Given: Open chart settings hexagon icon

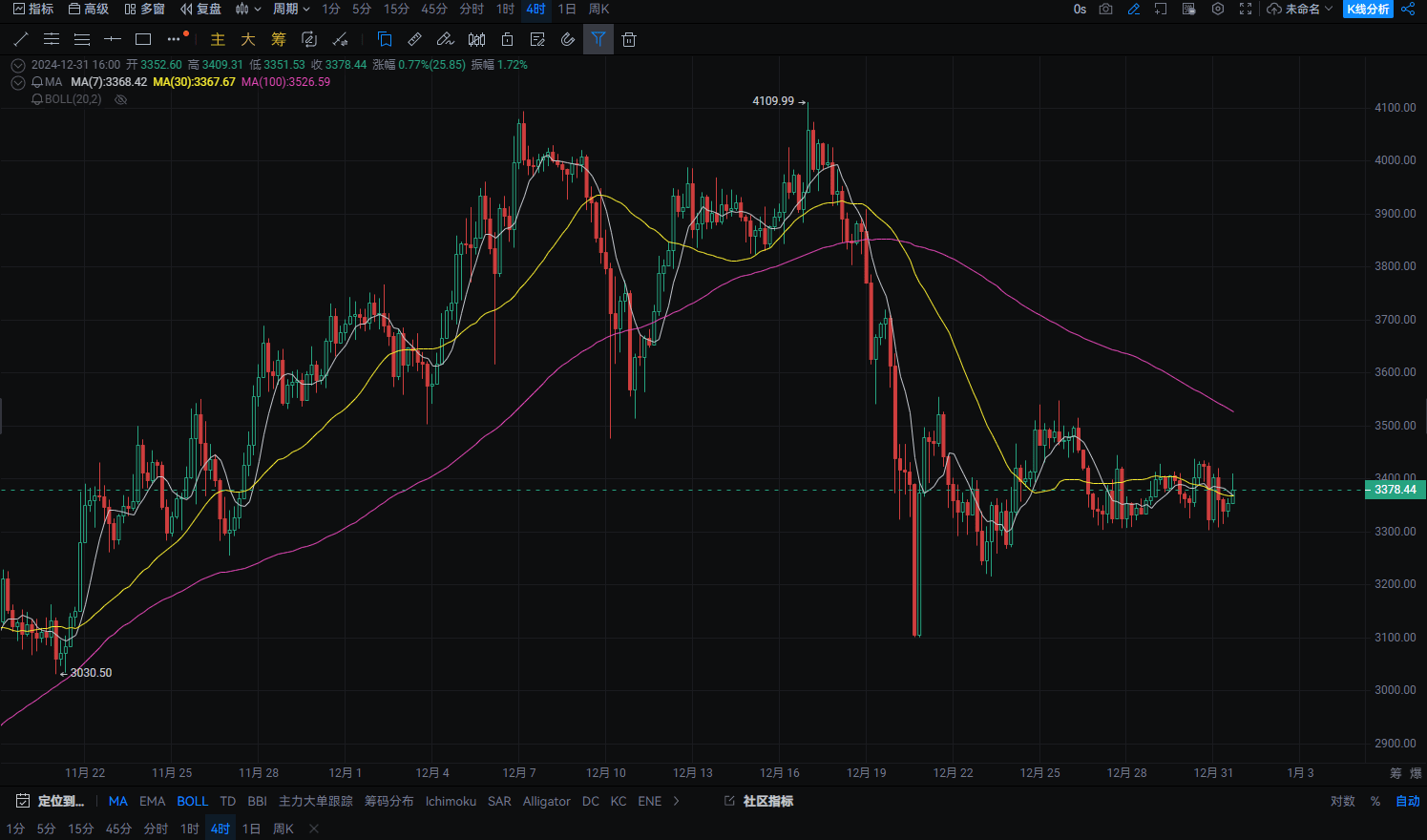Looking at the screenshot, I should (x=1218, y=9).
